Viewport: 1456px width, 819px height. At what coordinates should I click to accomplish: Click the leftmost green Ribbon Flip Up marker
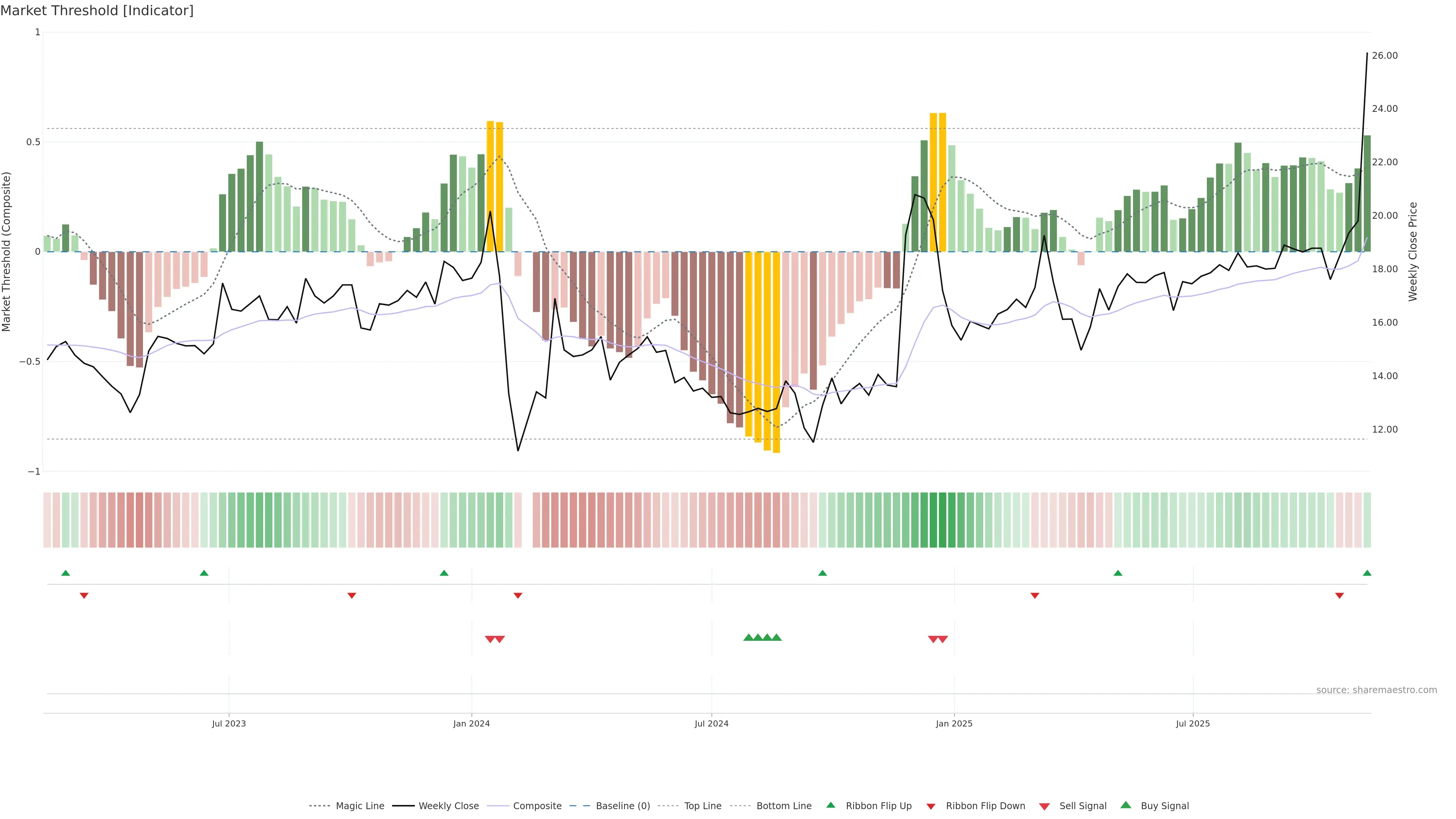pyautogui.click(x=66, y=573)
